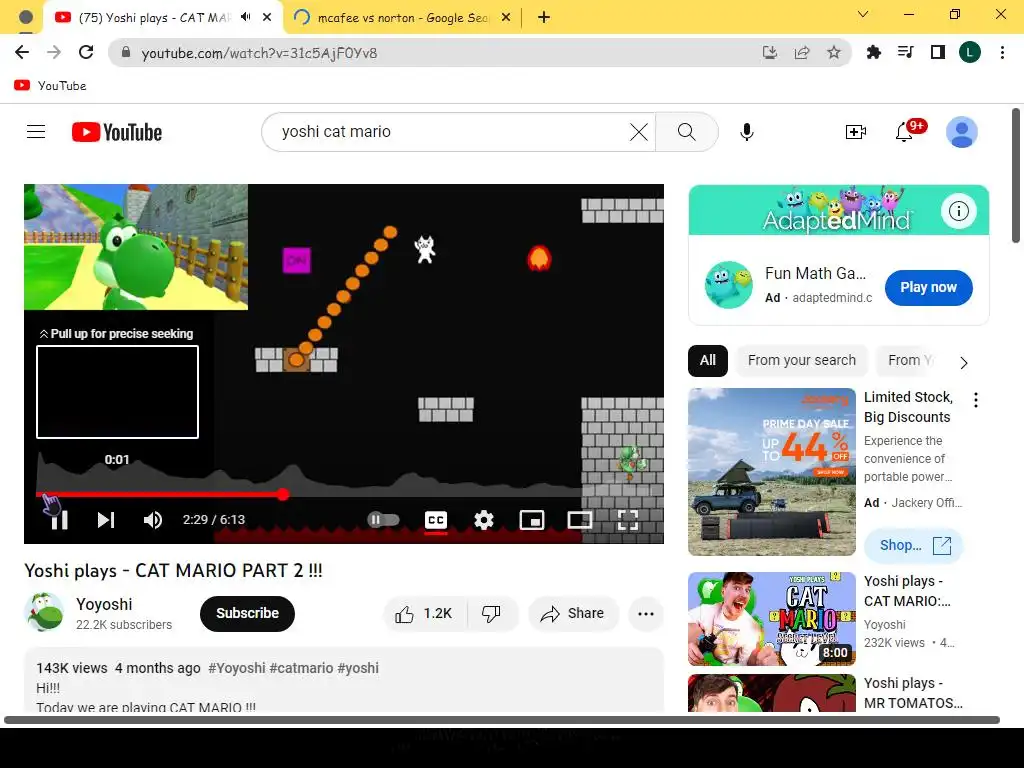The height and width of the screenshot is (768, 1024).
Task: Open YouTube bookmark in bookmarks bar
Action: click(50, 86)
